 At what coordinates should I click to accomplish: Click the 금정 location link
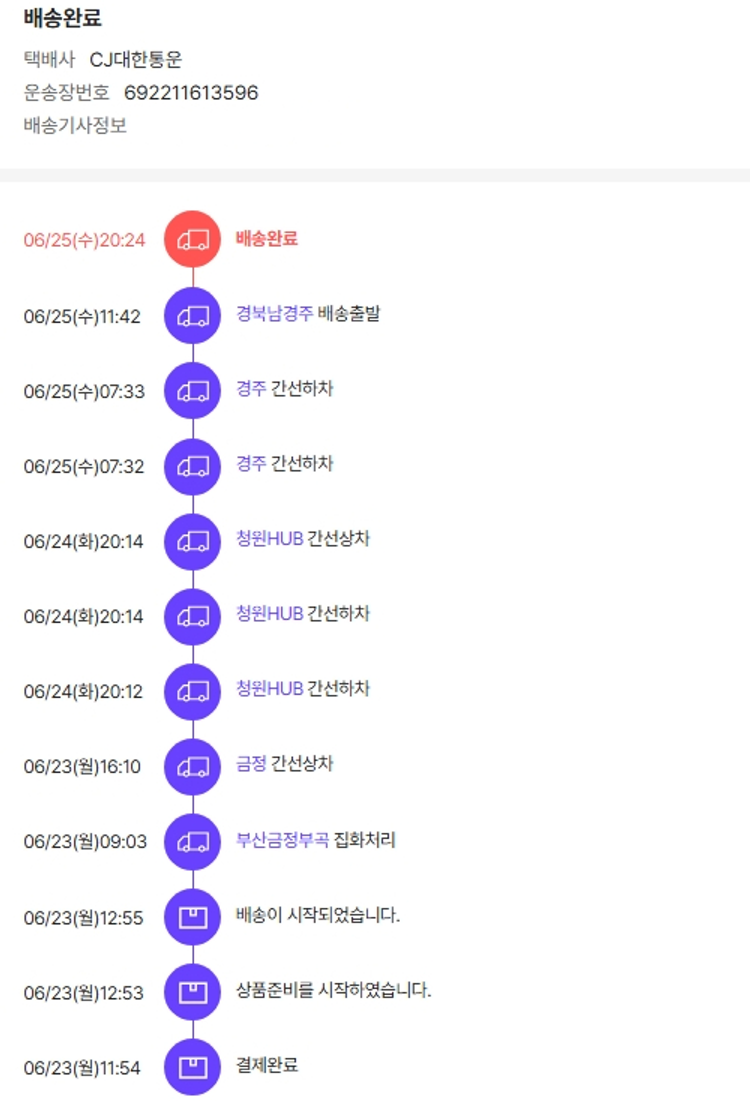pyautogui.click(x=251, y=764)
